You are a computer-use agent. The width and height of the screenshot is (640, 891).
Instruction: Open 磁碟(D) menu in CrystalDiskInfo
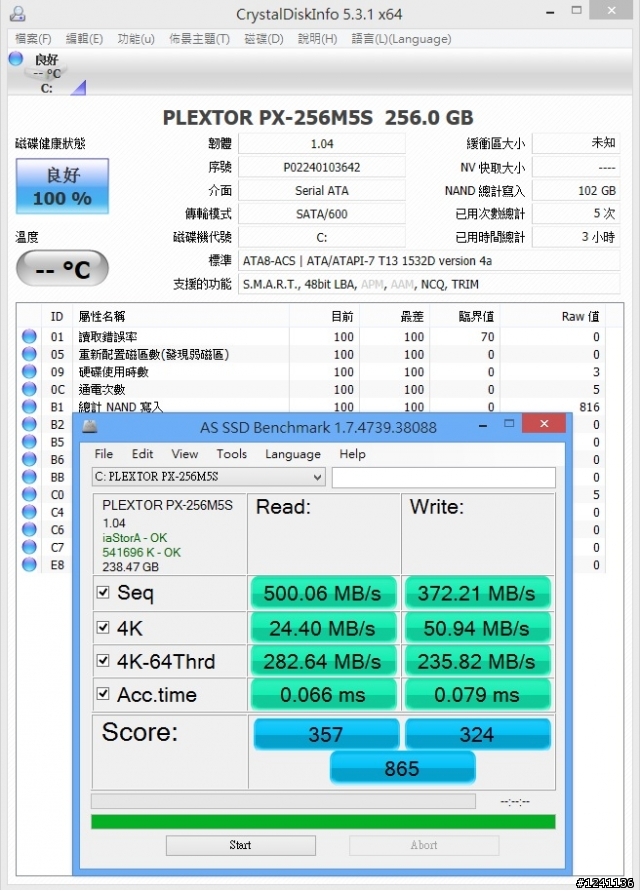(264, 39)
